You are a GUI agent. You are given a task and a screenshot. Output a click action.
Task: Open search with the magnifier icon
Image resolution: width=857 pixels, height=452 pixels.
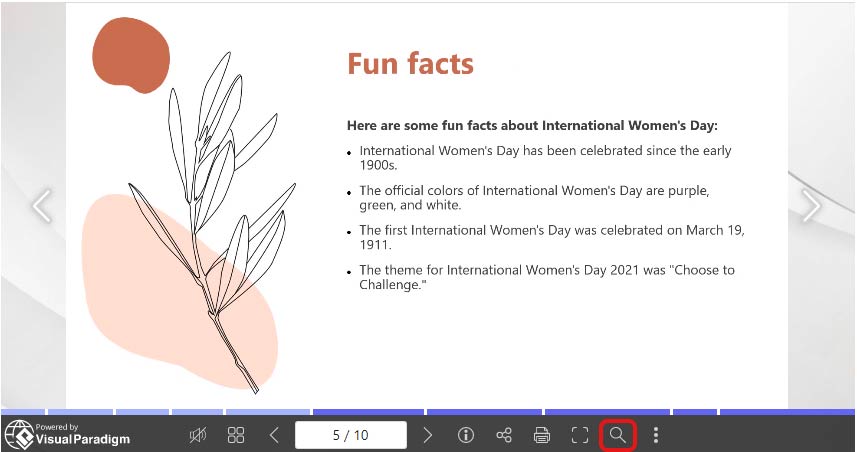[618, 435]
